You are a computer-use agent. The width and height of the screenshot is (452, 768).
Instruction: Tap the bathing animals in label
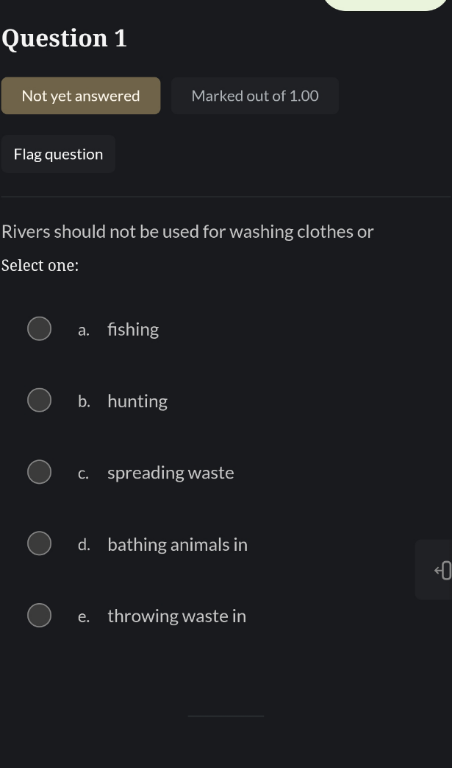[178, 545]
